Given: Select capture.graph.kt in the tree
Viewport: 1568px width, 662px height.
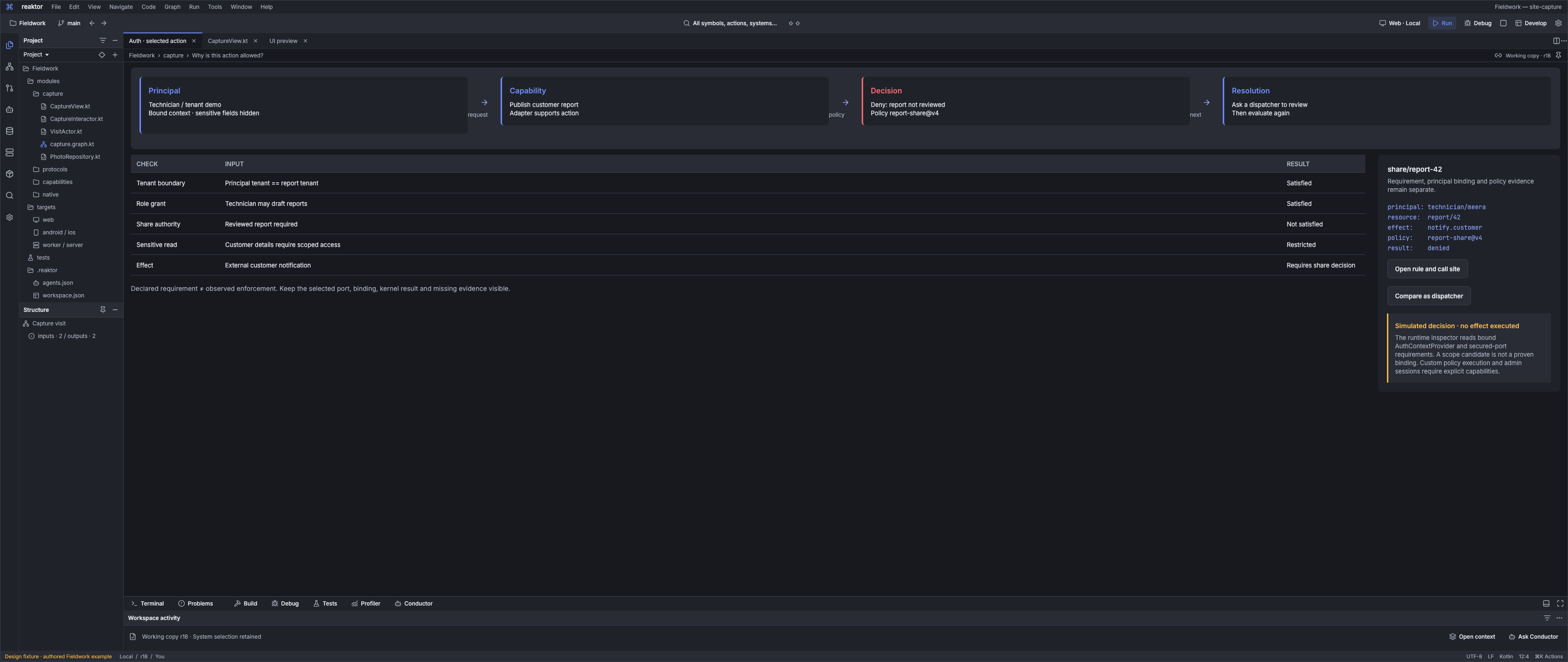Looking at the screenshot, I should point(72,144).
